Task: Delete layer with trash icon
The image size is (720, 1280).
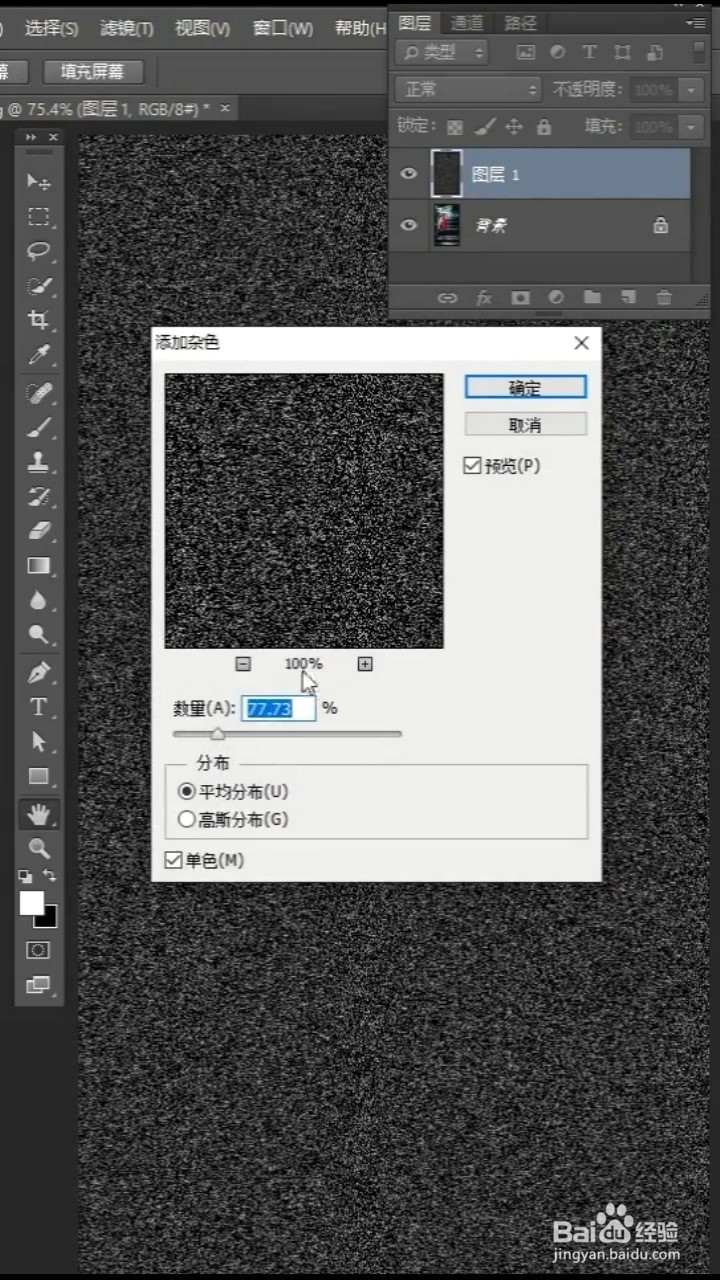Action: (664, 297)
